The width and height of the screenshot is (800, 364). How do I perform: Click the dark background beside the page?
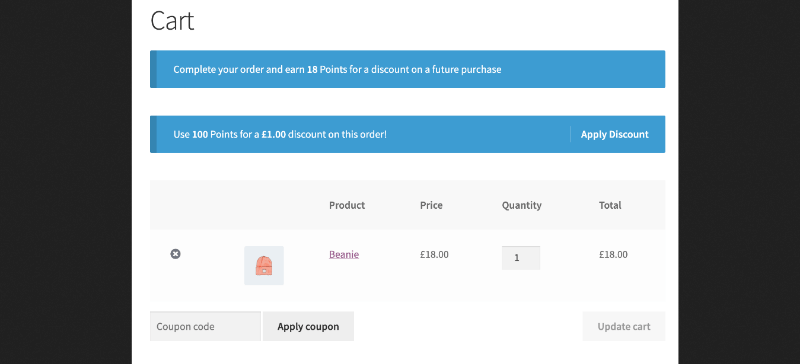click(65, 182)
